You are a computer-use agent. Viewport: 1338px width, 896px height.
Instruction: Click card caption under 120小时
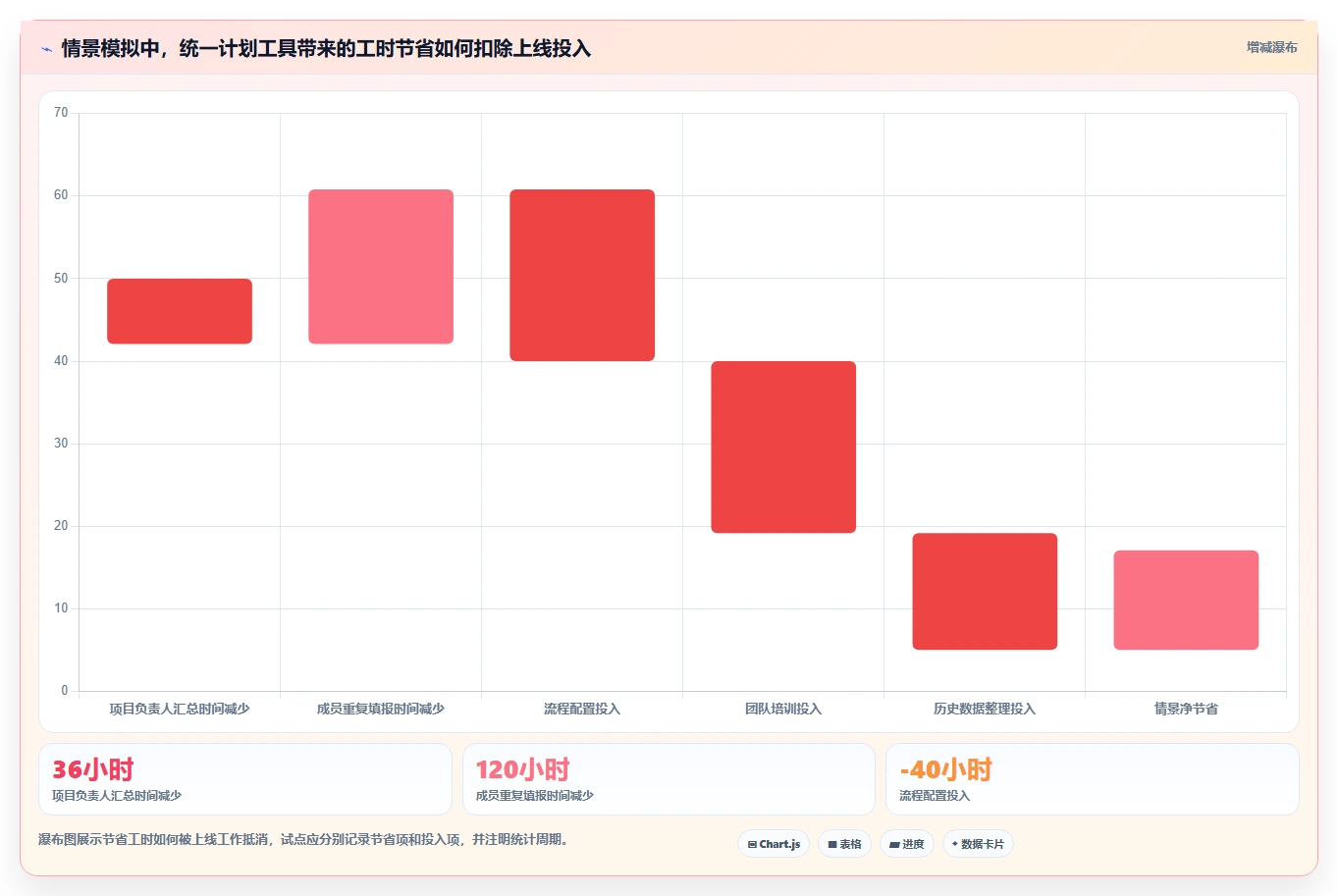coord(535,796)
